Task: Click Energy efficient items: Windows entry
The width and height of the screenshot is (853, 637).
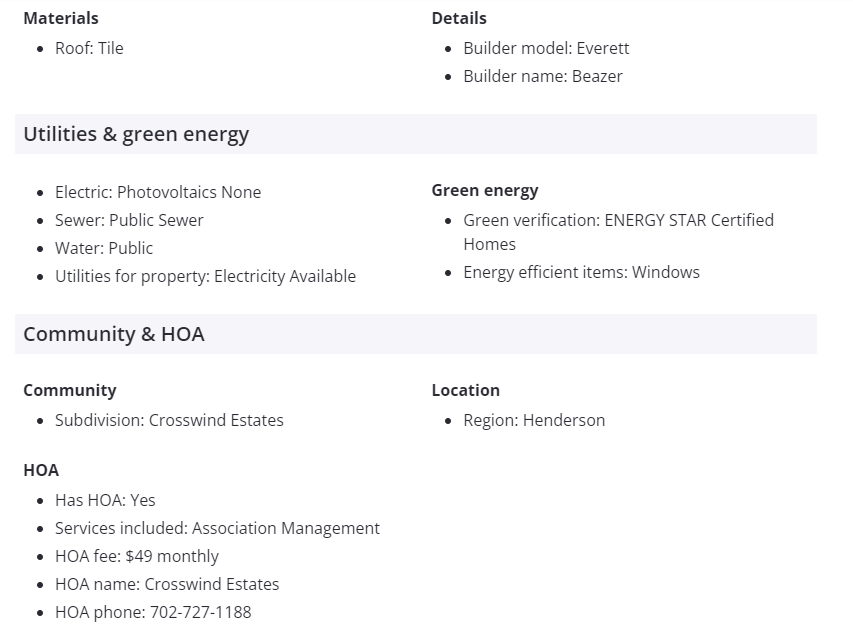Action: click(581, 272)
